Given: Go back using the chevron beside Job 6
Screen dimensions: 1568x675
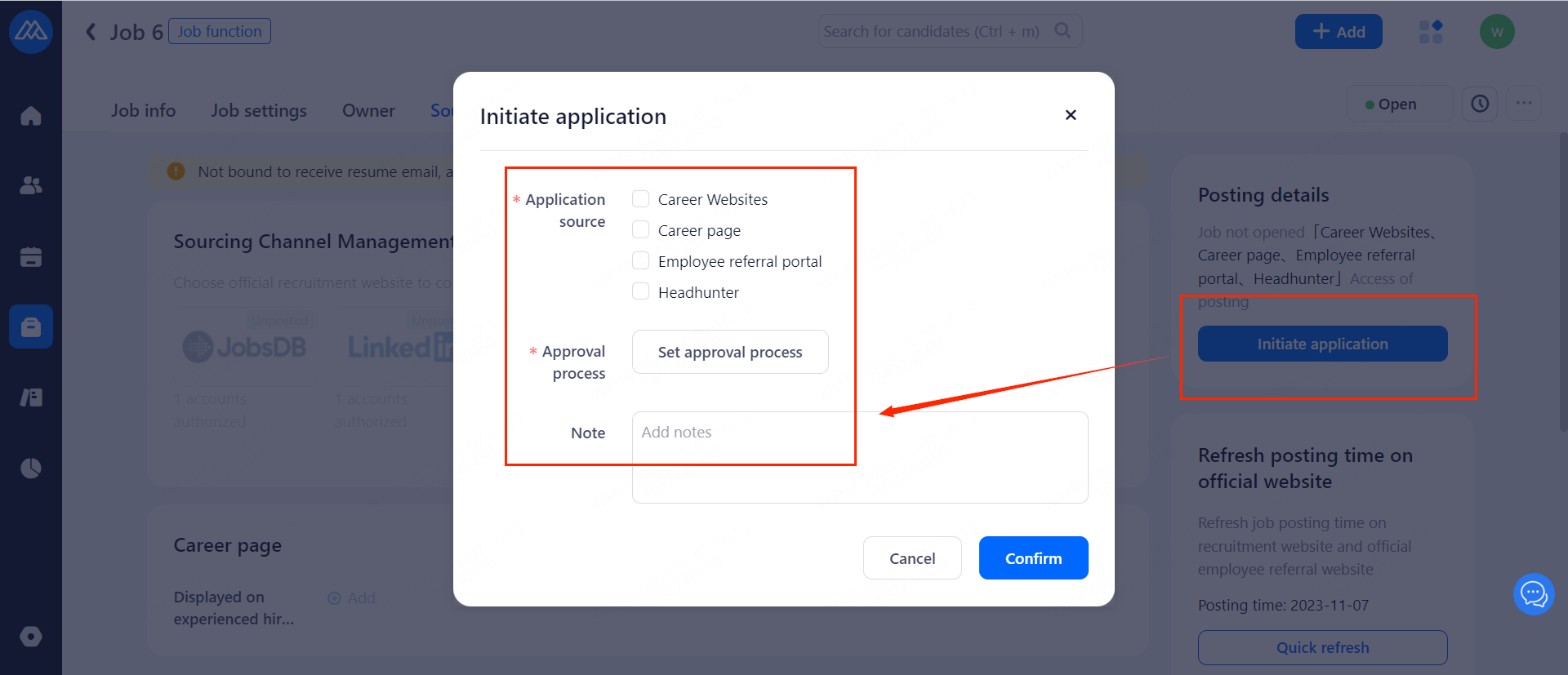Looking at the screenshot, I should coord(91,32).
